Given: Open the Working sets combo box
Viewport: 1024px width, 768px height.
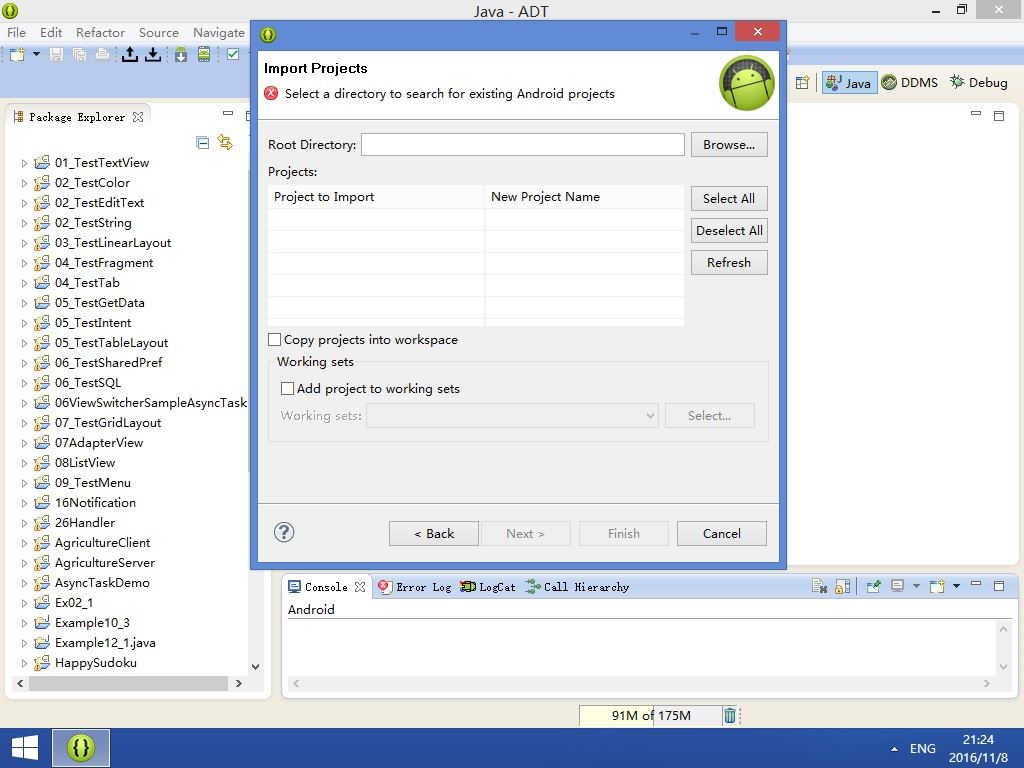Looking at the screenshot, I should pos(512,416).
